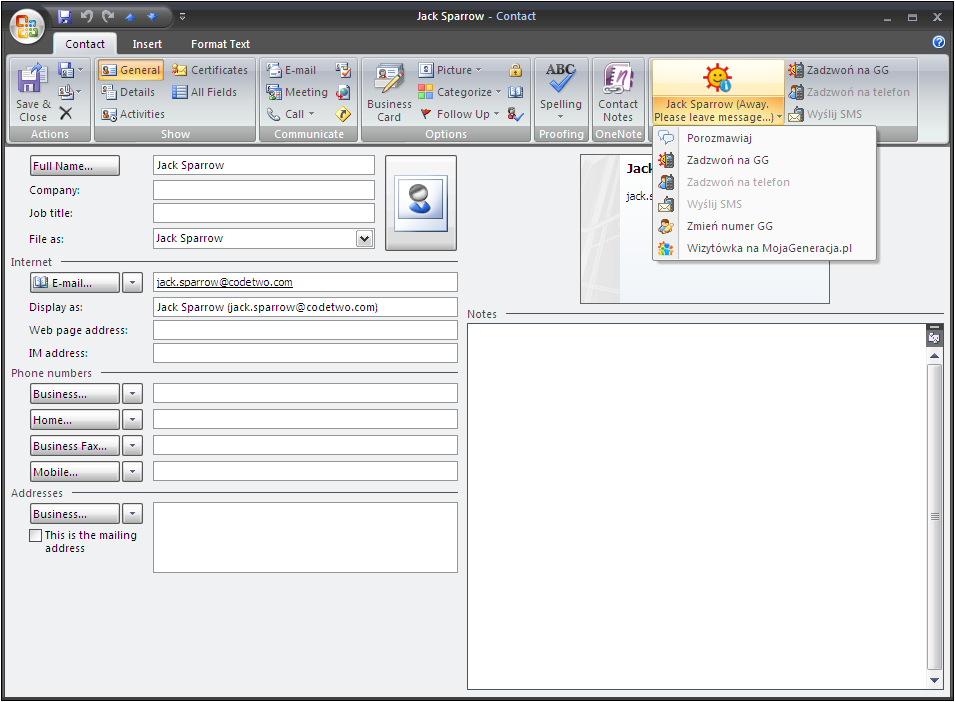Click the Business... address button
The height and width of the screenshot is (702, 955).
click(75, 514)
